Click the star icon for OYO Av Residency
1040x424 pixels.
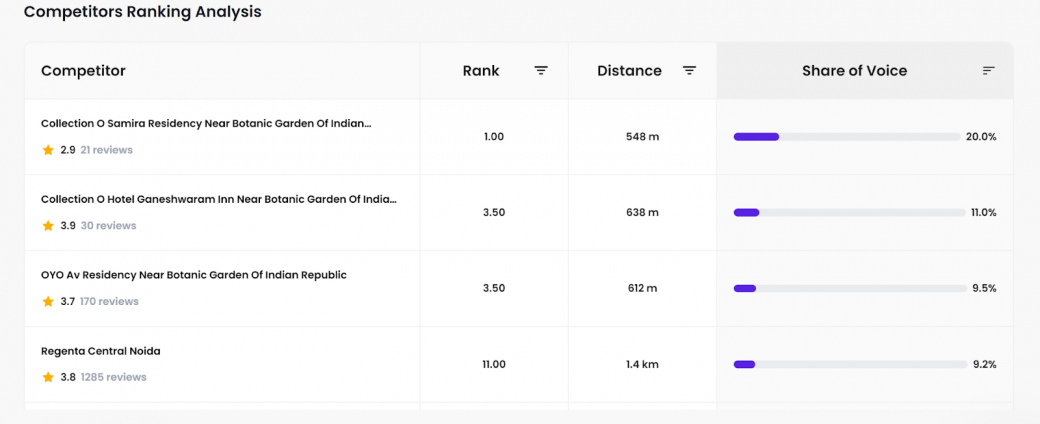[48, 301]
